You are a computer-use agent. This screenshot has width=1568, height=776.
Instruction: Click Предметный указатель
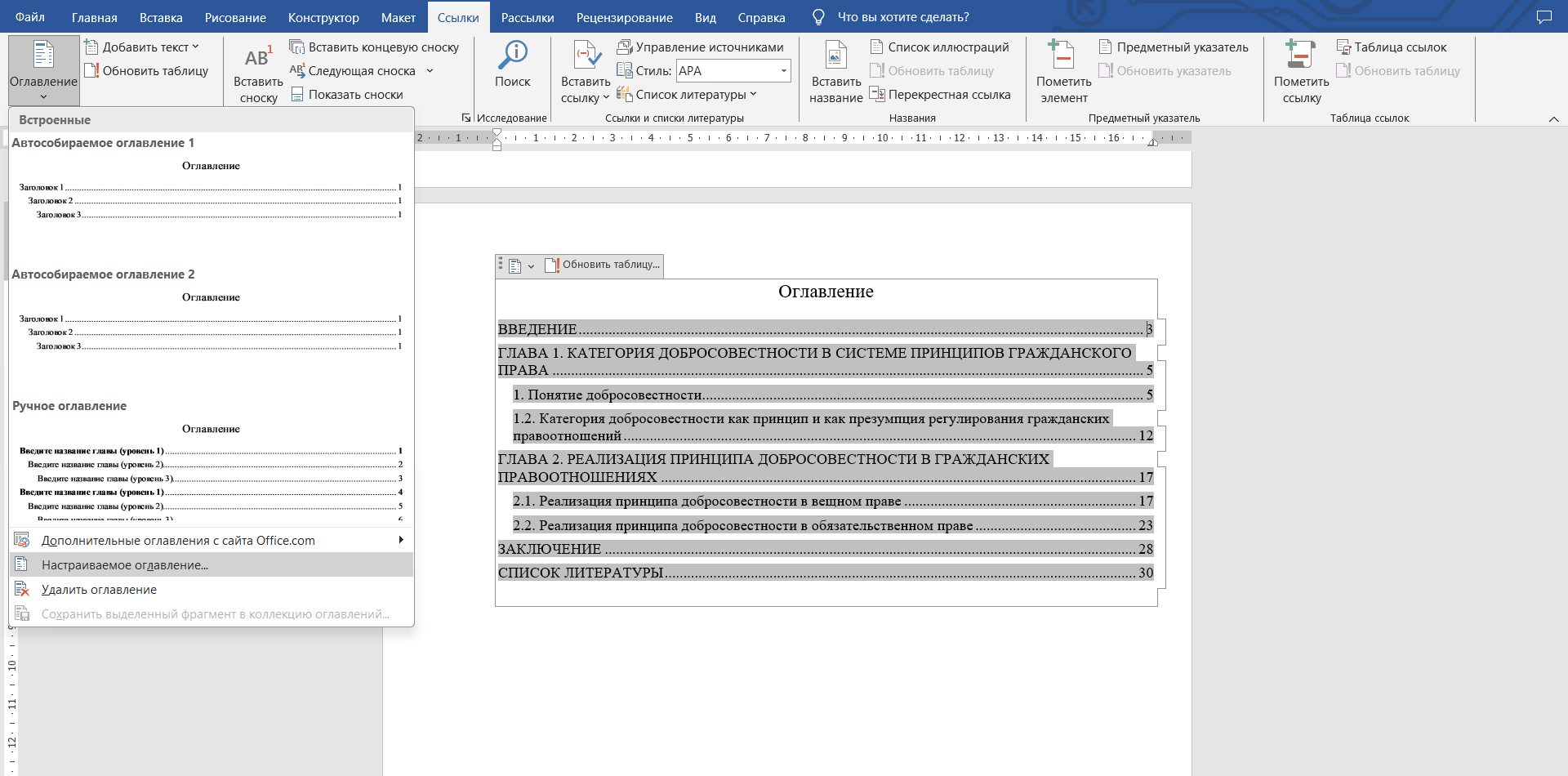click(x=1174, y=47)
